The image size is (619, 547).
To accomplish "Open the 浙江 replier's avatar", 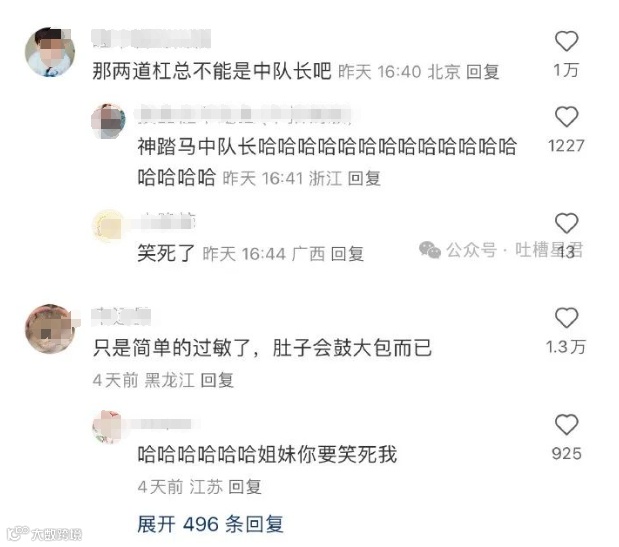I will (109, 121).
